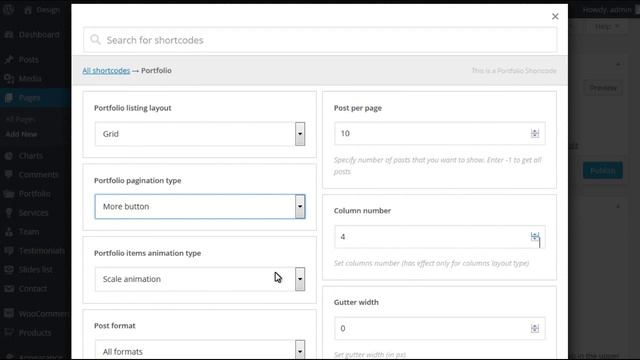
Task: Open Dashboard in the admin sidebar
Action: pyautogui.click(x=39, y=35)
